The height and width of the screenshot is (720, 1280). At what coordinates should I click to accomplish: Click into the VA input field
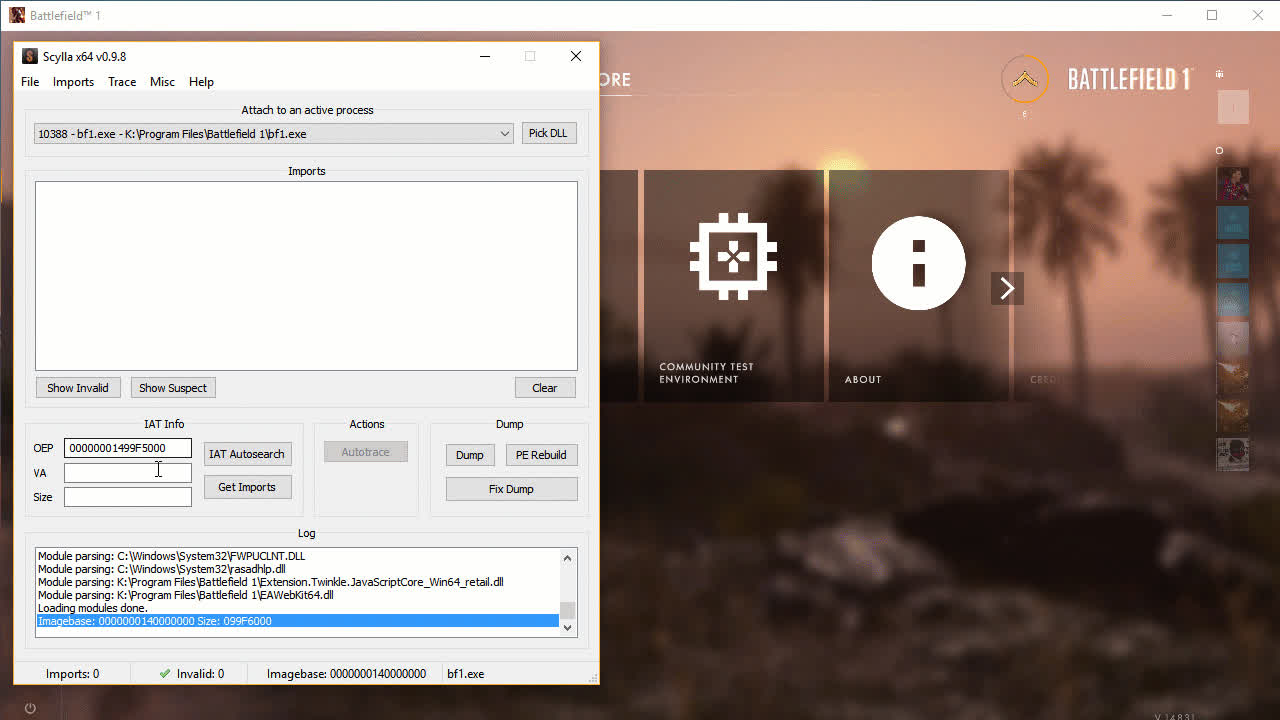pyautogui.click(x=127, y=473)
